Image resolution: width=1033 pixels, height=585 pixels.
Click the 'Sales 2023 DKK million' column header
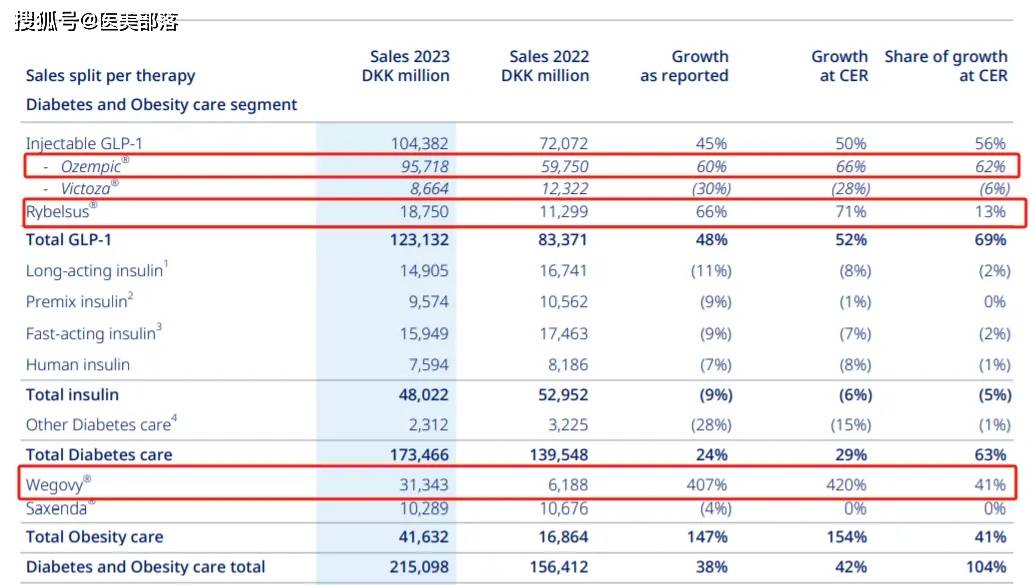coord(405,66)
